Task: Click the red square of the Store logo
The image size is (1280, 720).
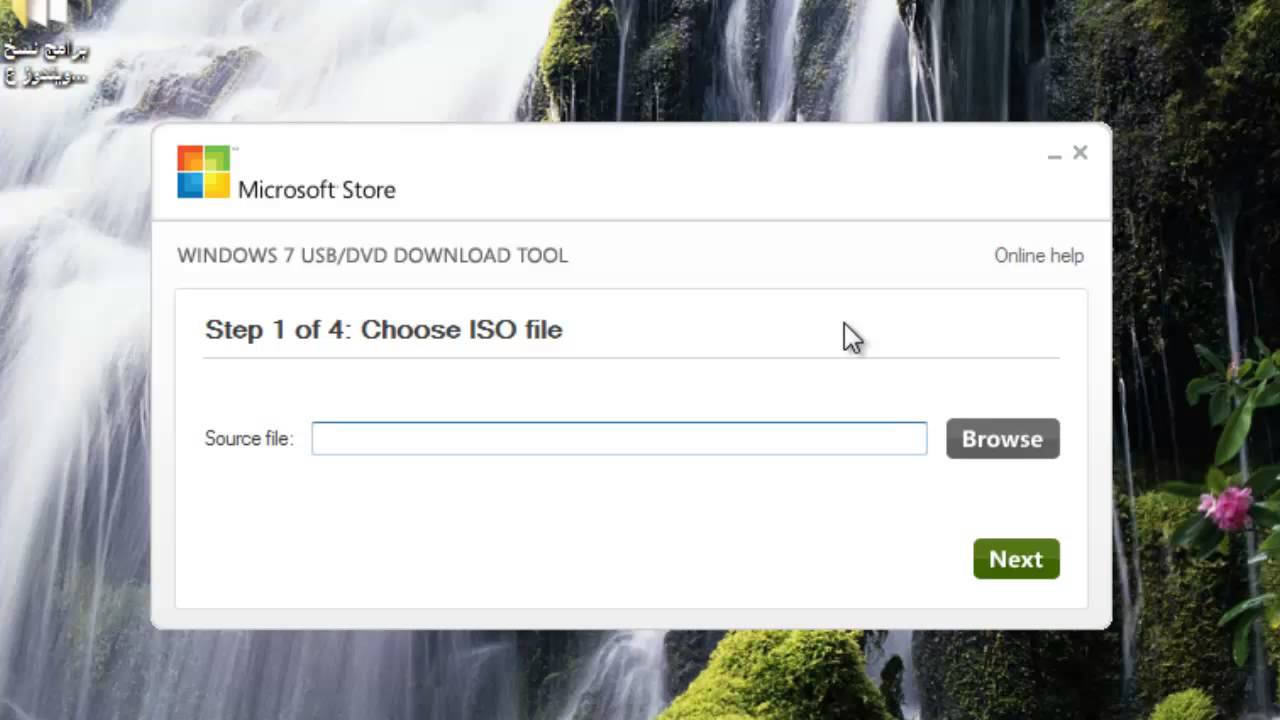Action: coord(188,158)
